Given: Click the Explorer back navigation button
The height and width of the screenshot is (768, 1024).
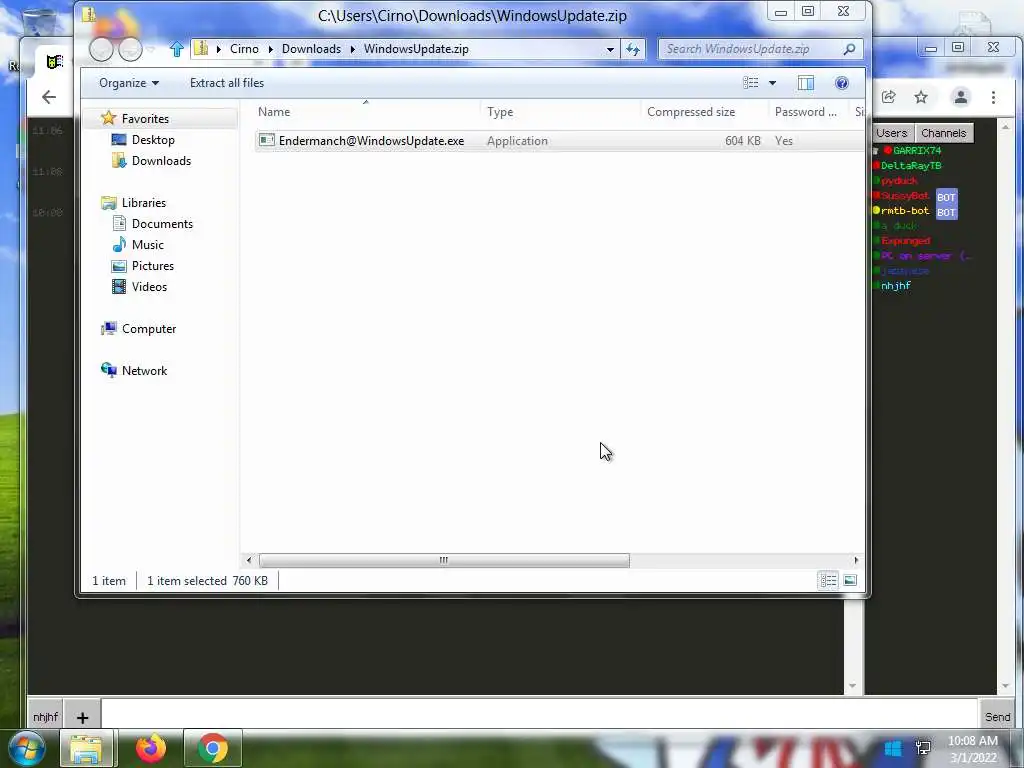Looking at the screenshot, I should (101, 50).
